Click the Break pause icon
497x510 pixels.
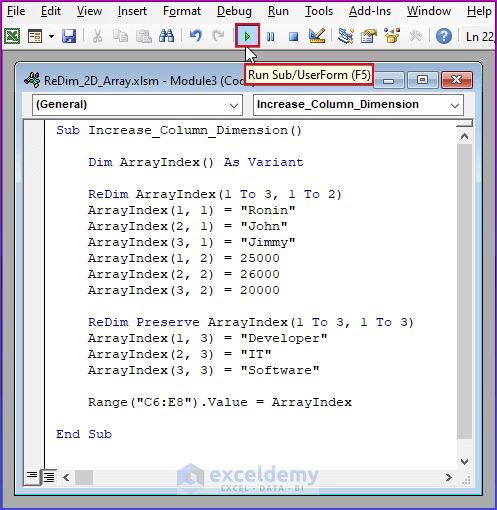point(271,36)
